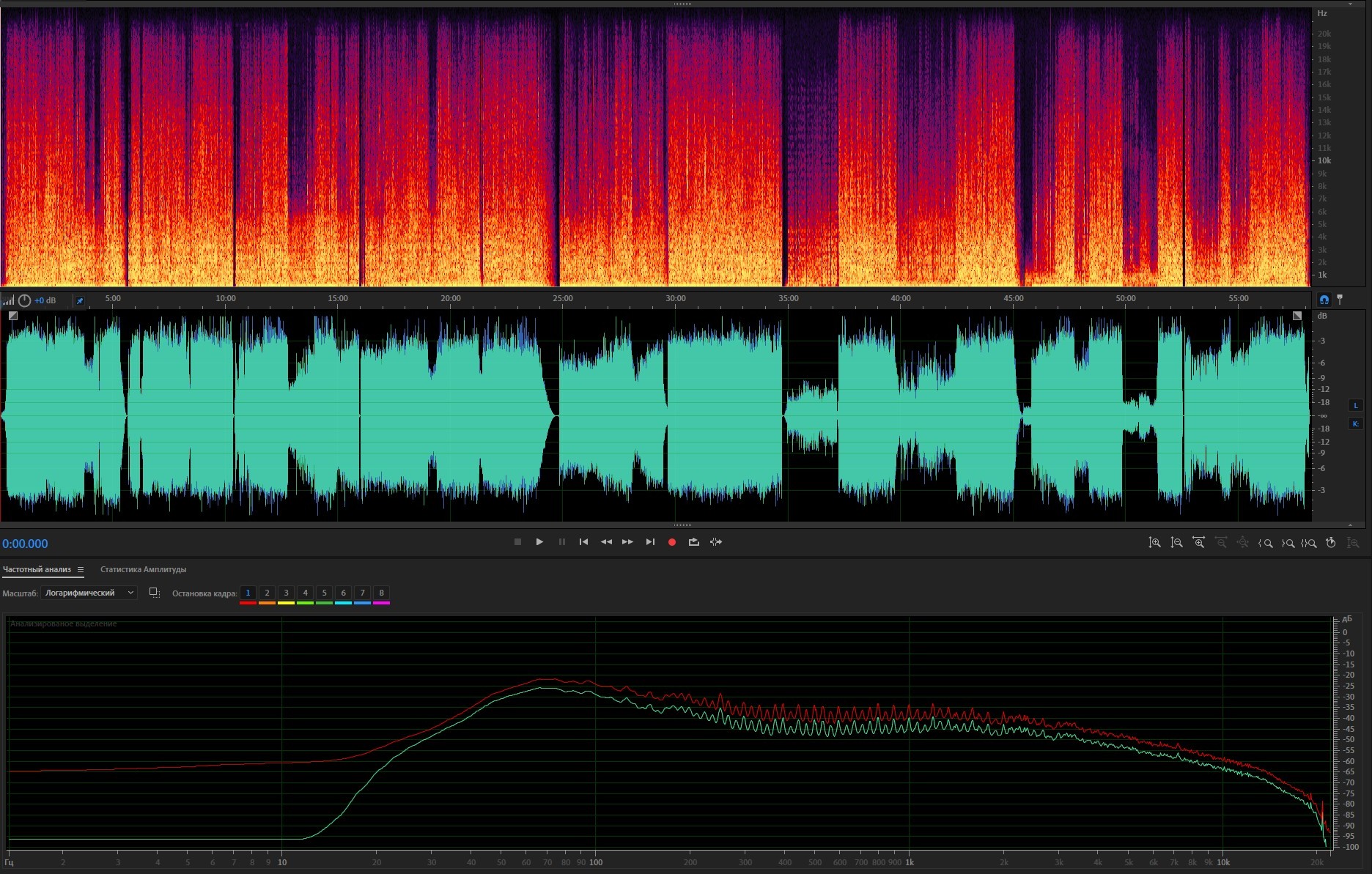Open the Масштаб scale dropdown
The image size is (1372, 874).
(x=89, y=593)
